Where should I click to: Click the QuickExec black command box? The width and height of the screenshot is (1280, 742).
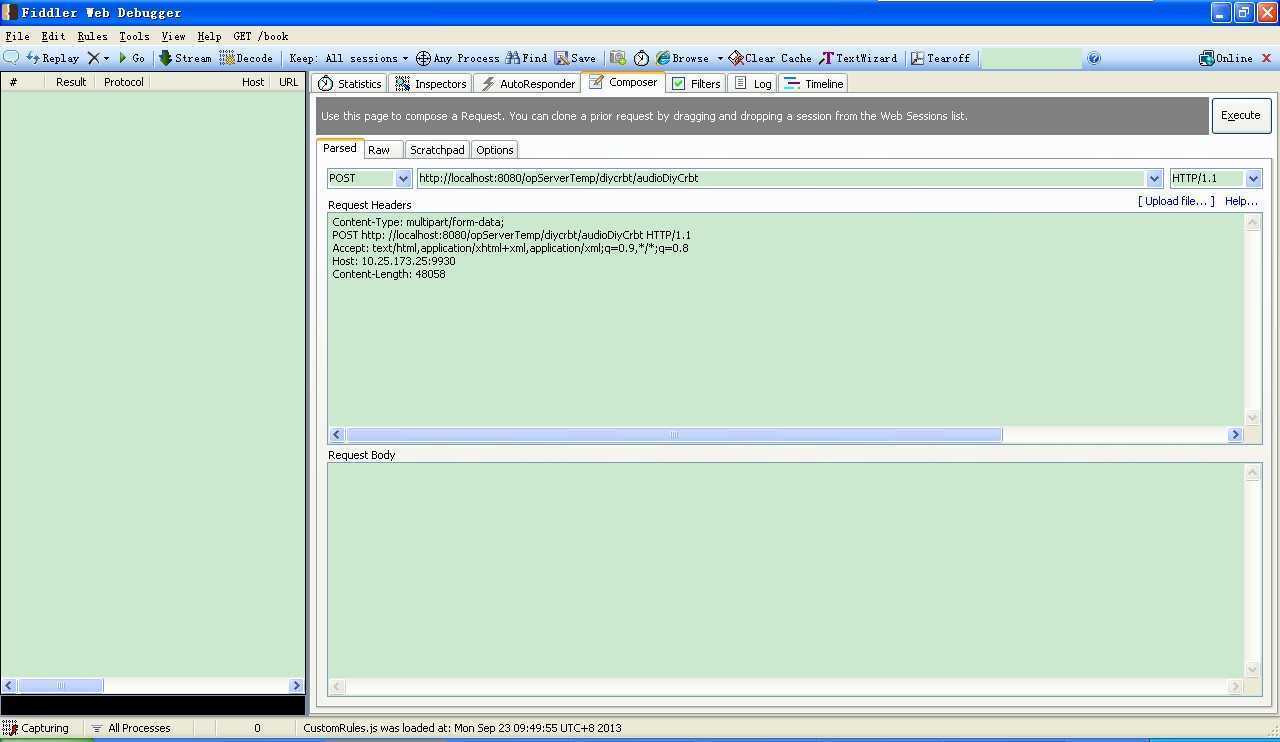click(152, 705)
